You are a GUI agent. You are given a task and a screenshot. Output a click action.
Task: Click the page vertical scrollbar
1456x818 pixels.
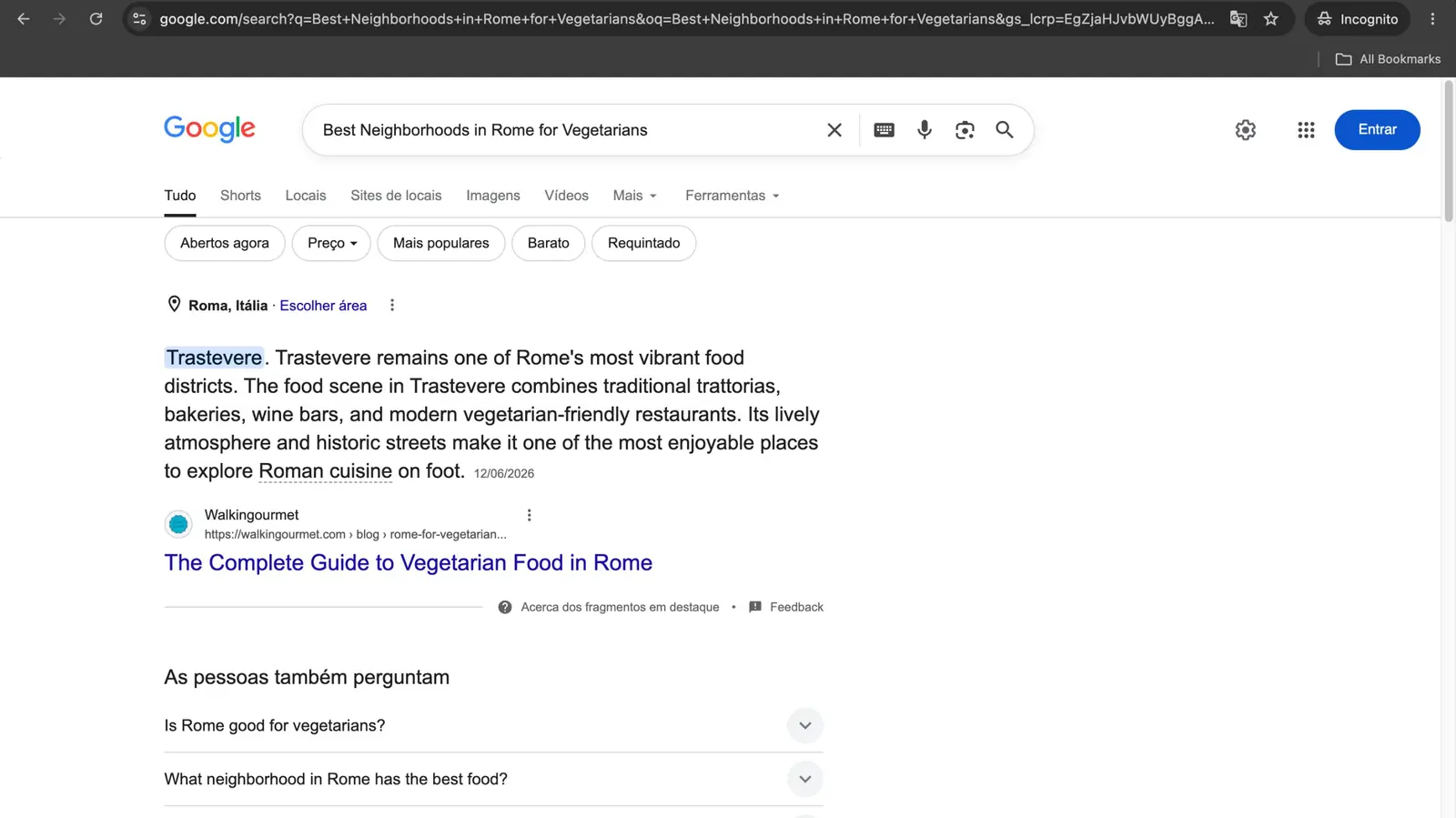[x=1449, y=151]
